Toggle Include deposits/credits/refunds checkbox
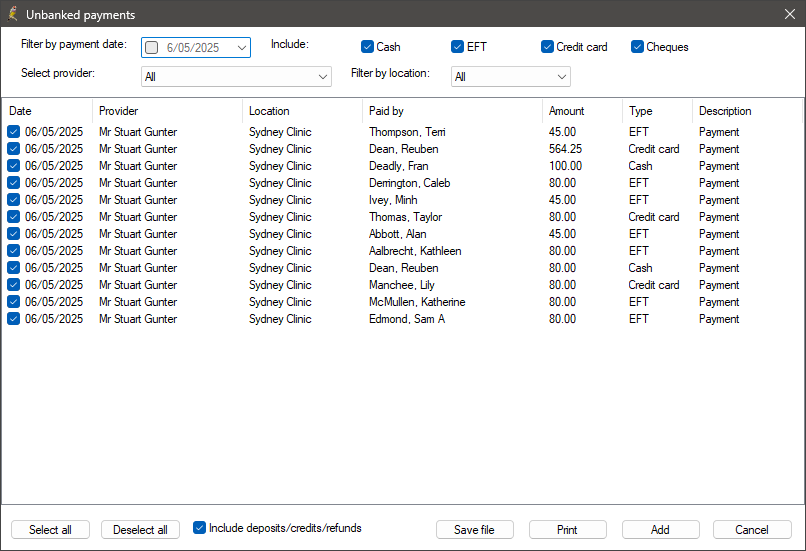 [199, 528]
